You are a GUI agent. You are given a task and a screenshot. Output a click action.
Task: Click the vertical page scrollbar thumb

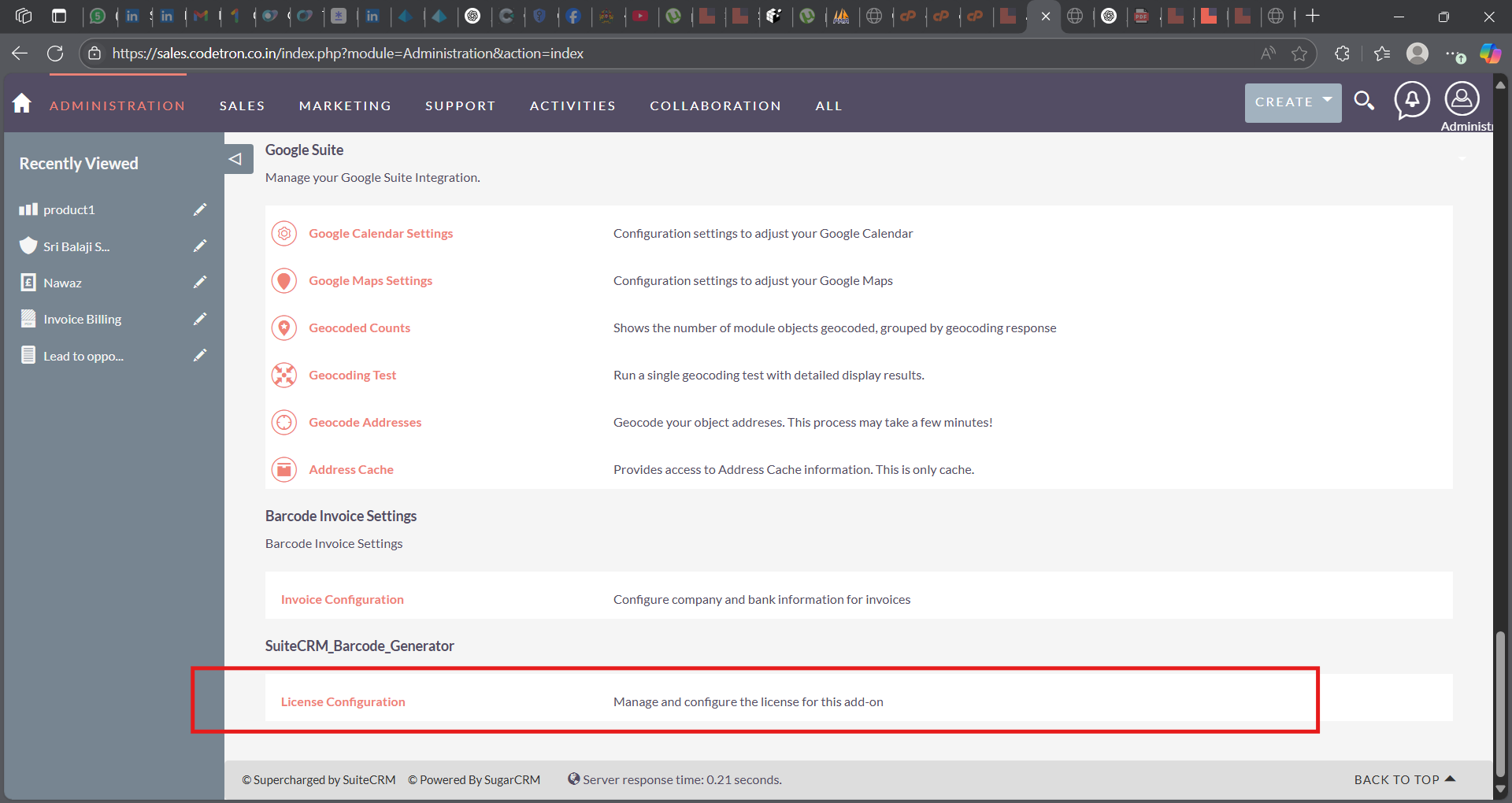1500,703
